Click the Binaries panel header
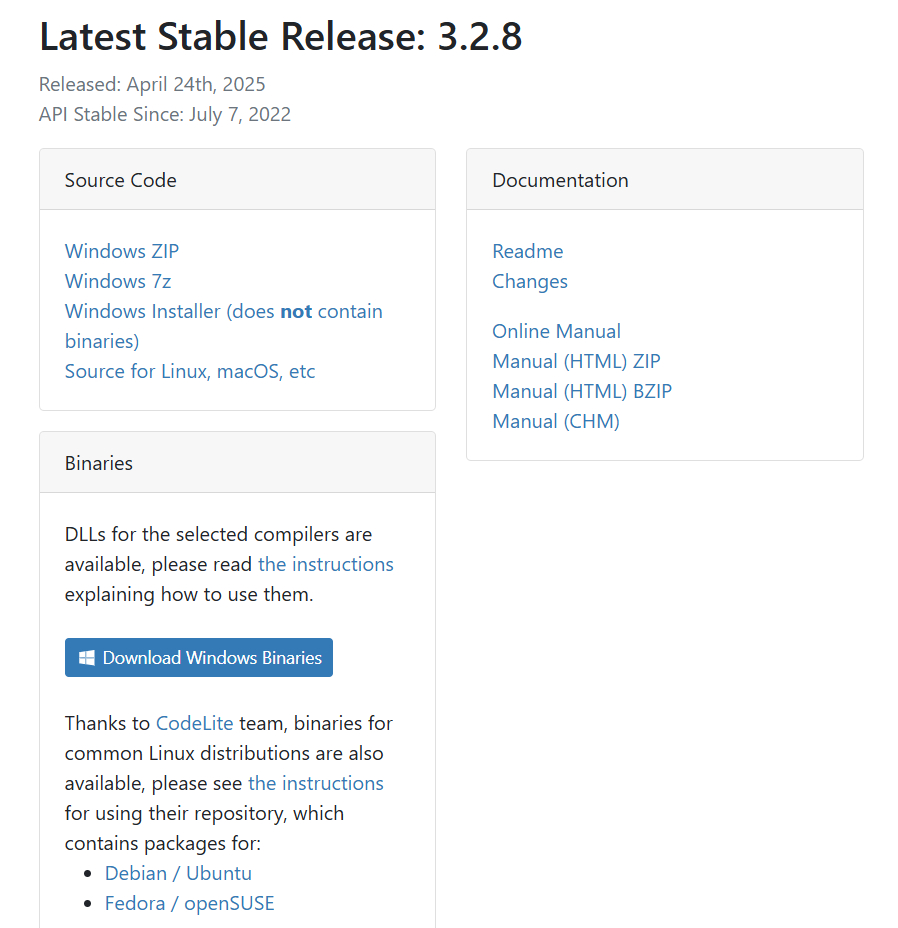Image resolution: width=898 pixels, height=928 pixels. click(98, 463)
